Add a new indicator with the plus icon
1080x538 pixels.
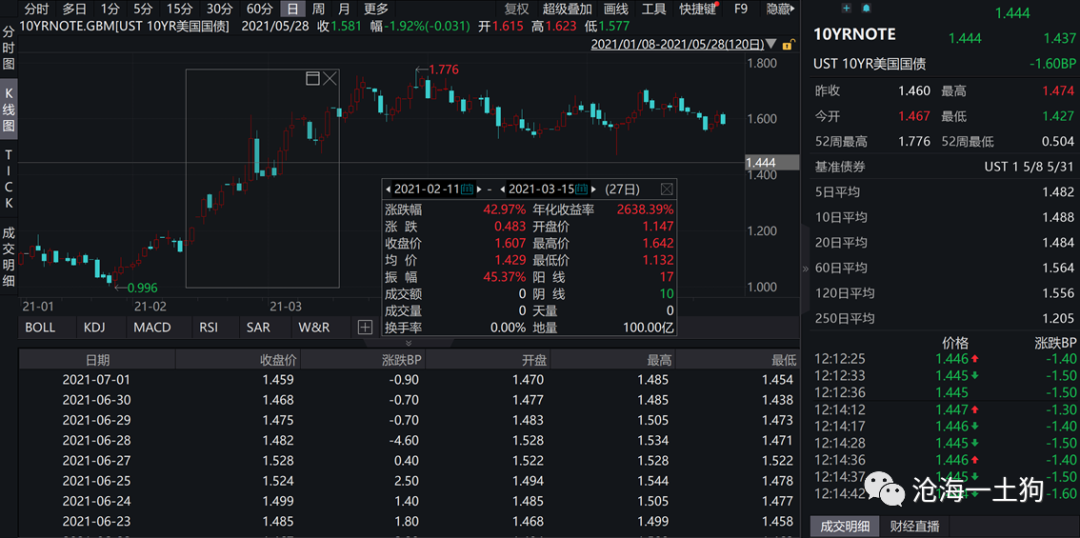[364, 327]
